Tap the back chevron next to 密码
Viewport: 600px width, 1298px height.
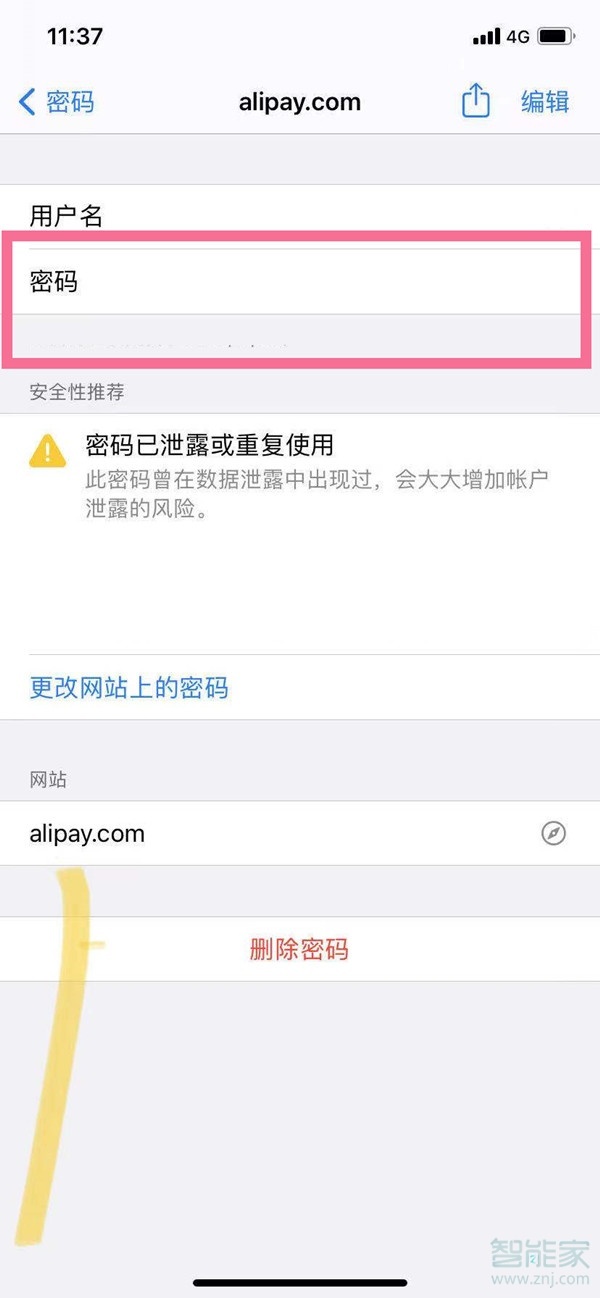[x=27, y=101]
